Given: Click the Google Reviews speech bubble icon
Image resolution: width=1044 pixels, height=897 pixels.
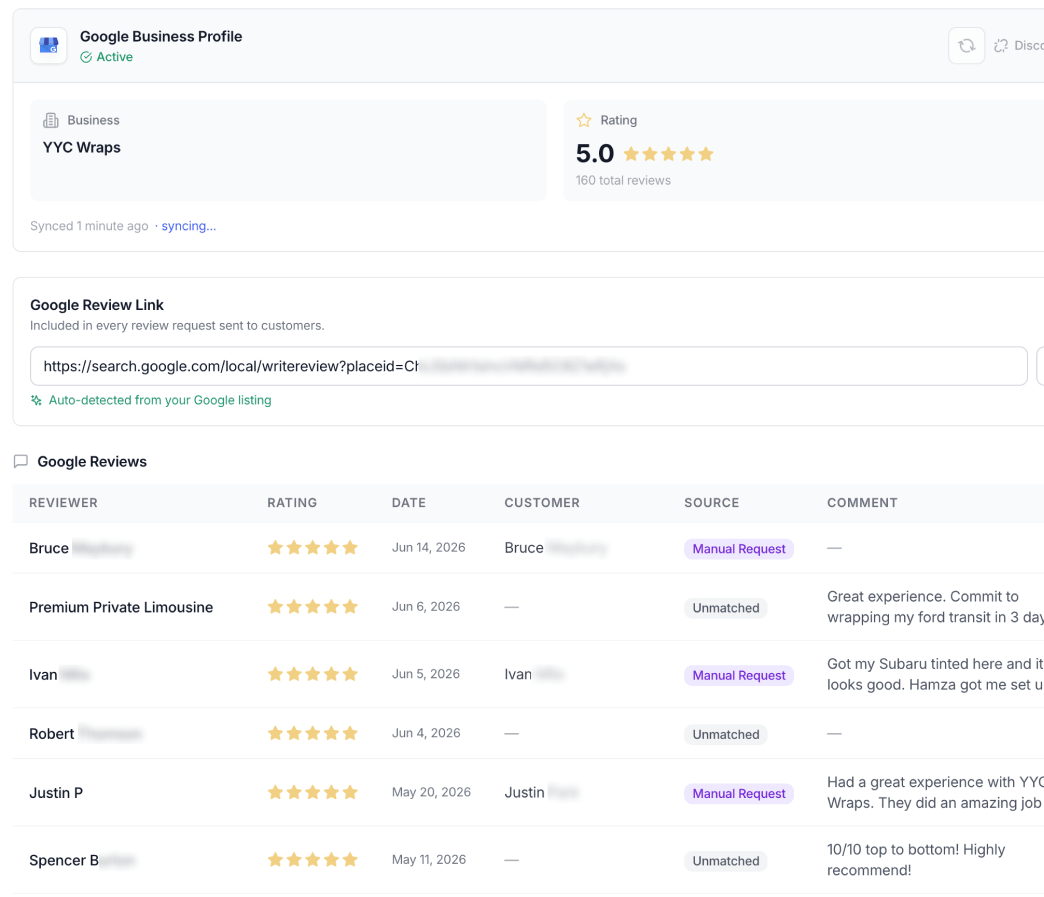Looking at the screenshot, I should pyautogui.click(x=21, y=461).
